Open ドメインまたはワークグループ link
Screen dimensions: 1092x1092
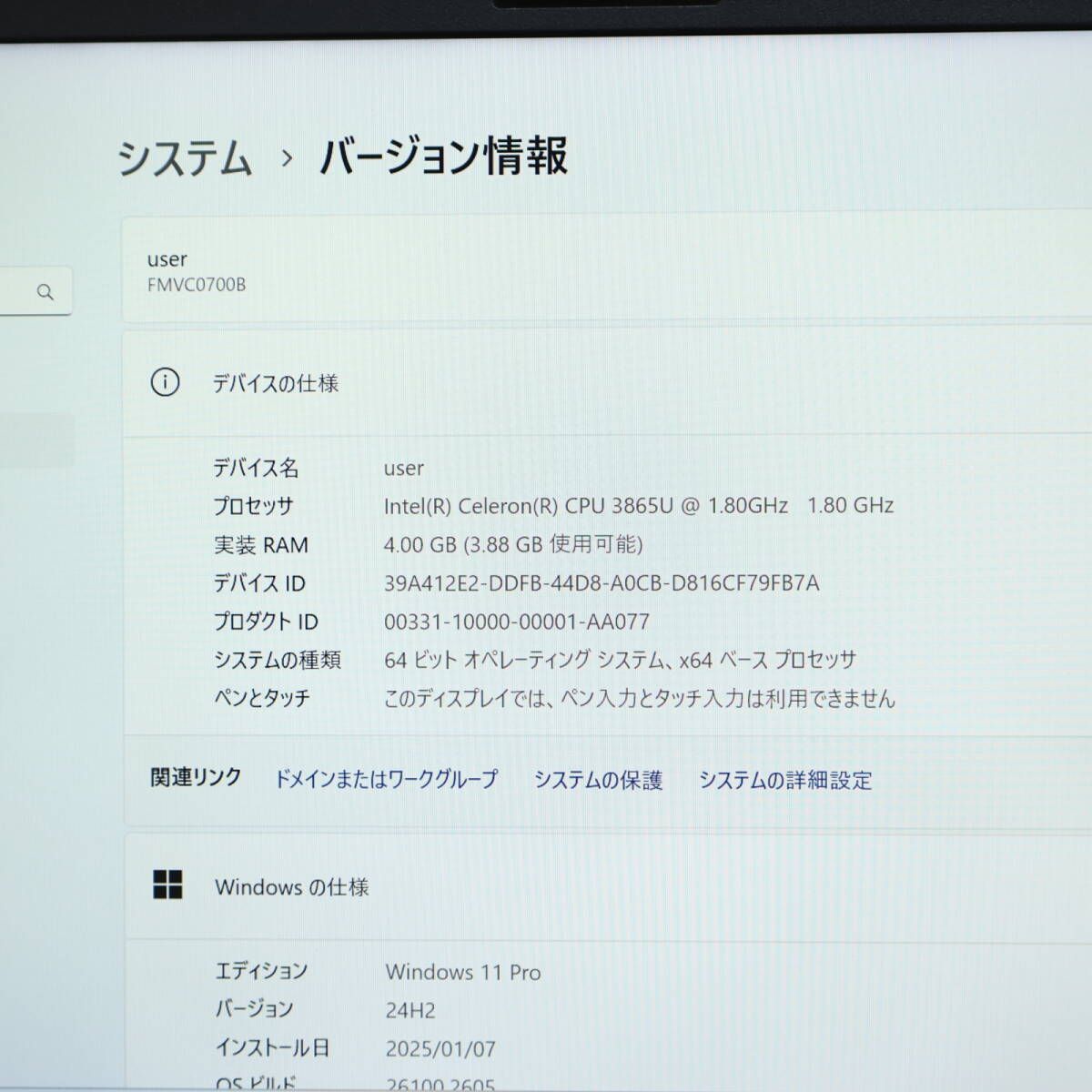pos(386,779)
